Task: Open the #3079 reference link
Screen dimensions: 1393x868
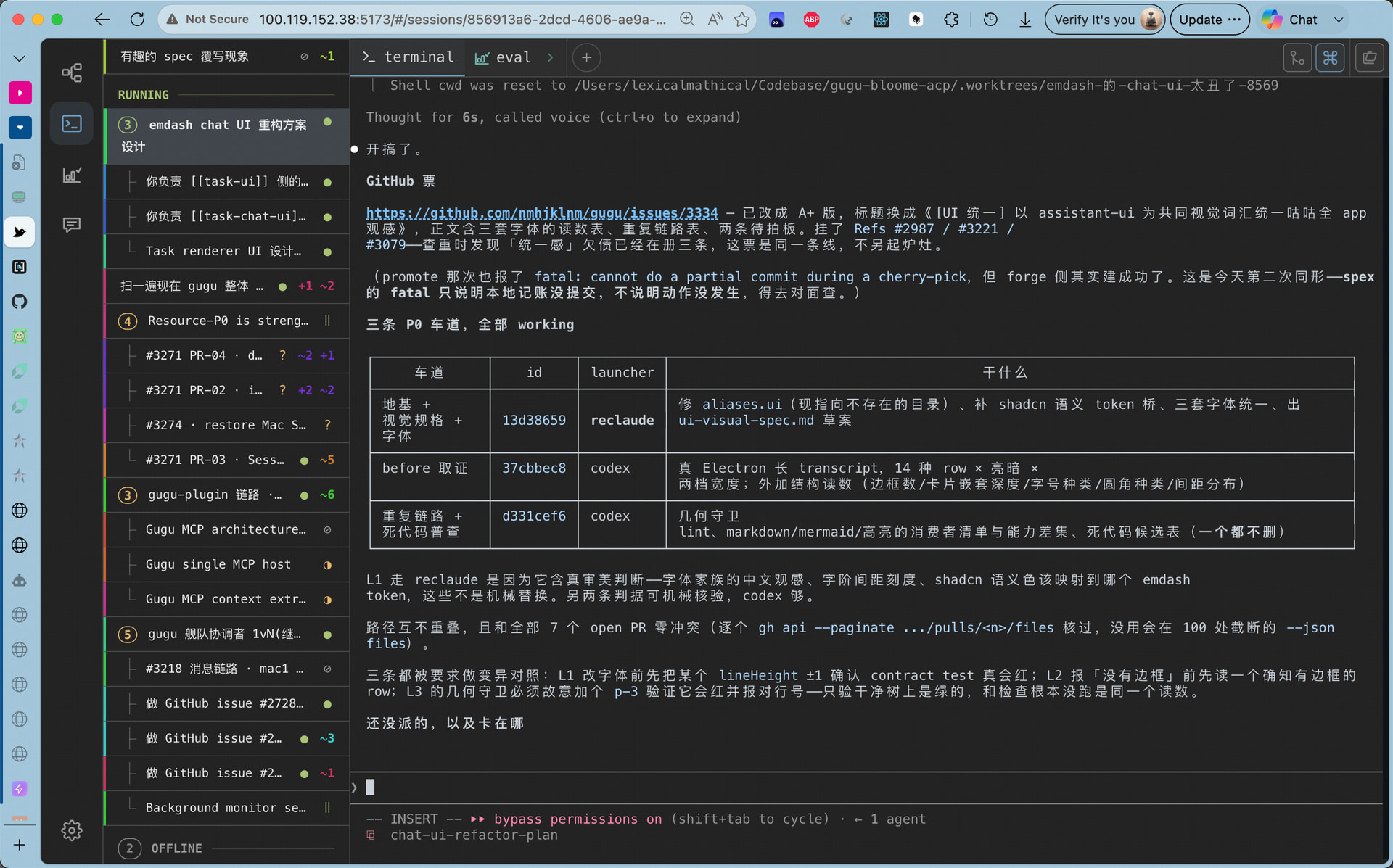Action: coord(386,245)
